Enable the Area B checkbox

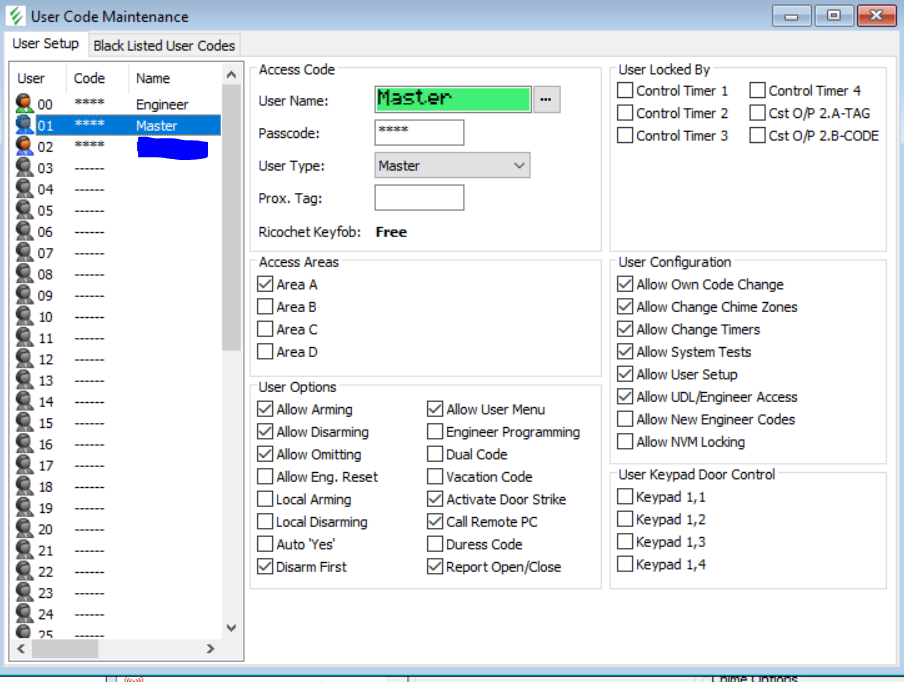coord(265,307)
